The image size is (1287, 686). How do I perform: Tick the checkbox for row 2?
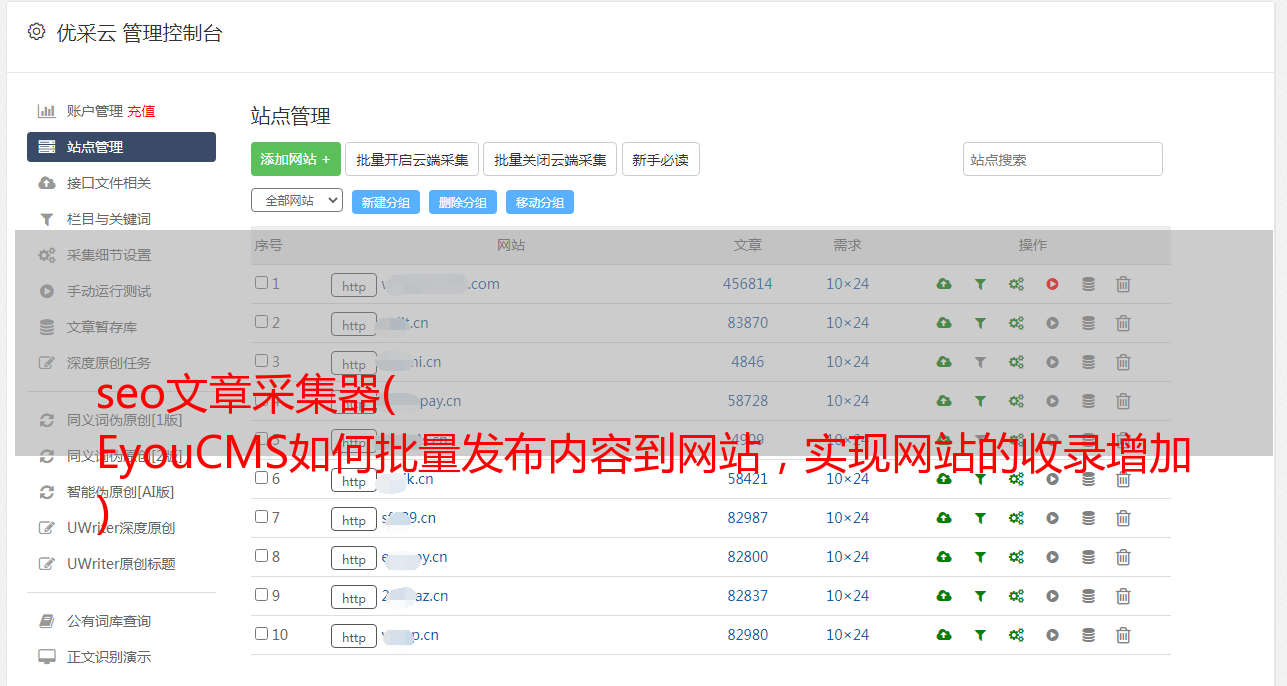(261, 322)
